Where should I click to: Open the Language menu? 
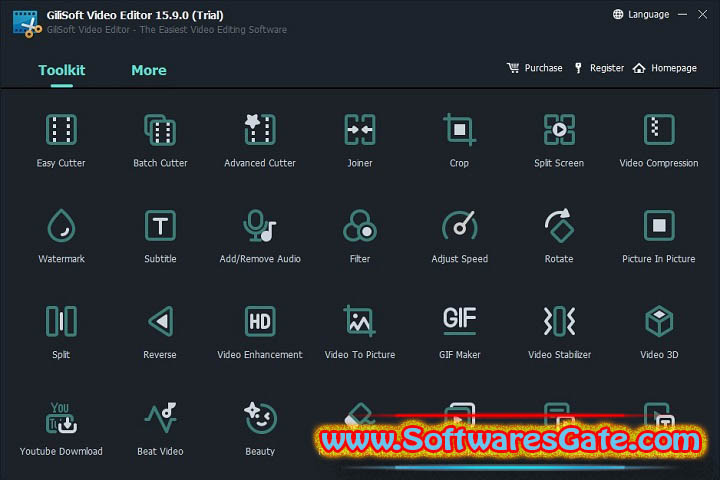[x=641, y=15]
